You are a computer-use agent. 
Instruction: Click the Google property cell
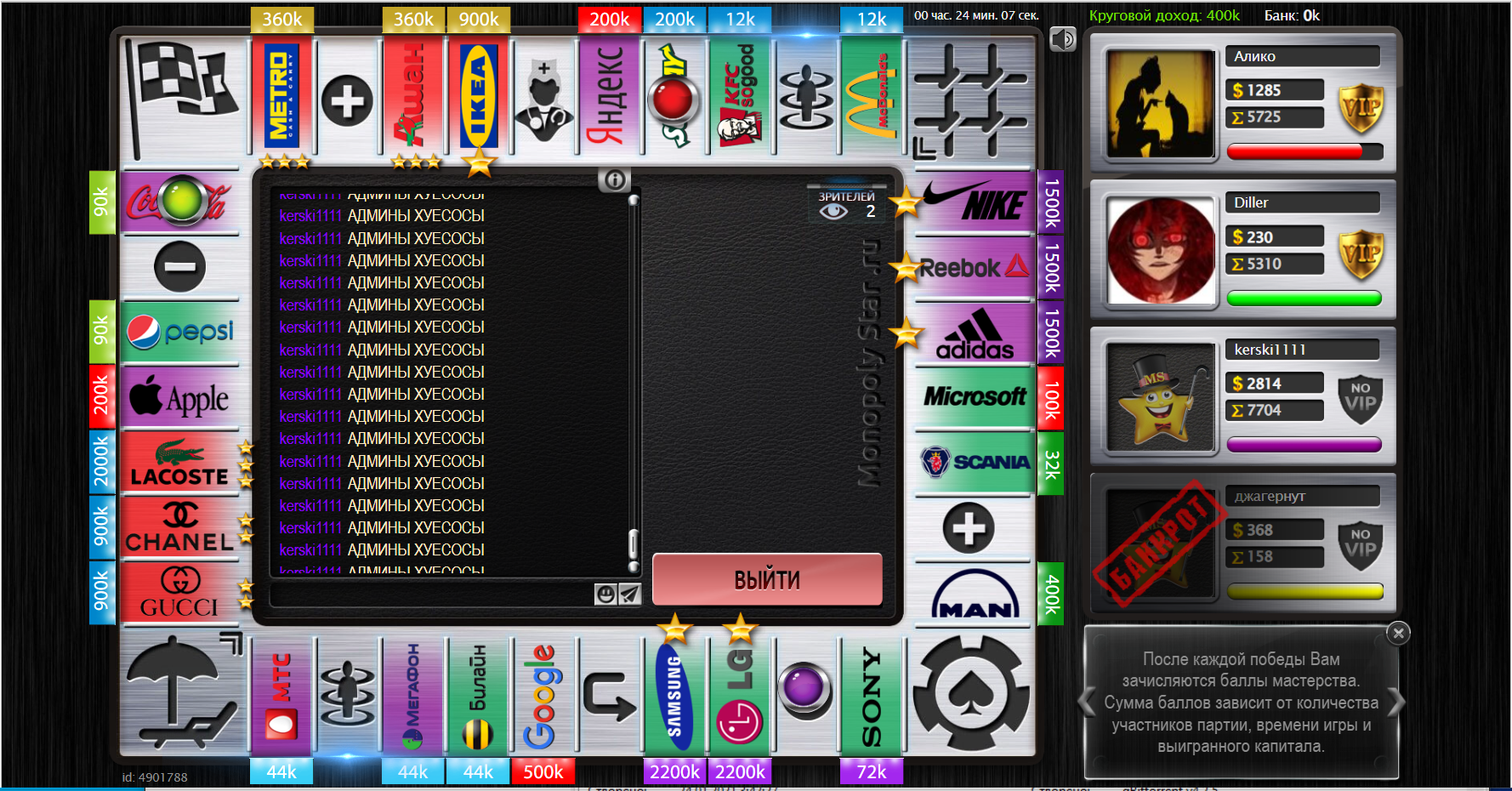(544, 695)
